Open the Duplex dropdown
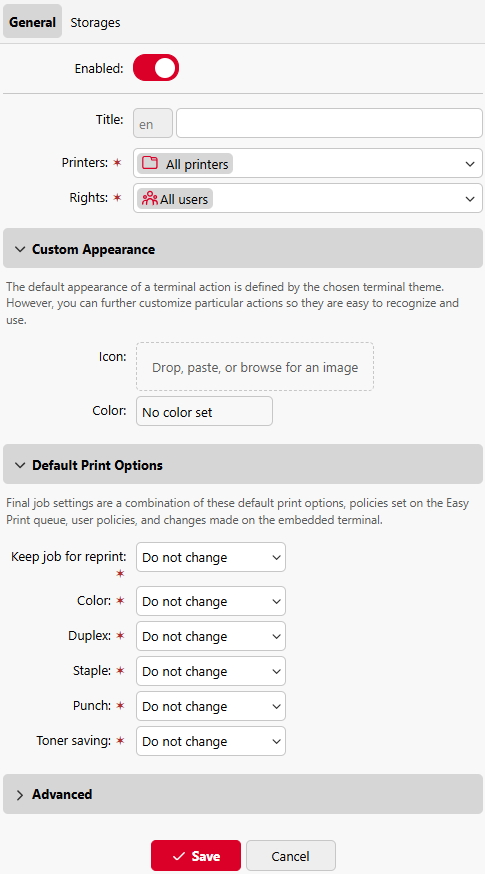The width and height of the screenshot is (485, 874). click(211, 637)
